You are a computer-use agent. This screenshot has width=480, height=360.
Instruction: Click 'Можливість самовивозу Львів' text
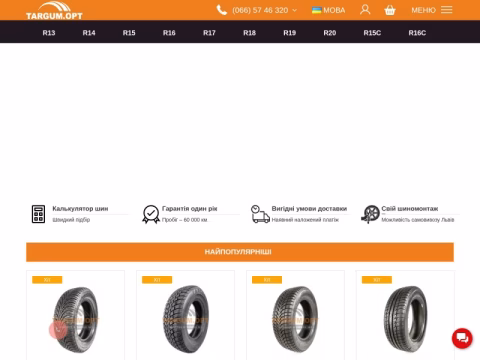[418, 220]
